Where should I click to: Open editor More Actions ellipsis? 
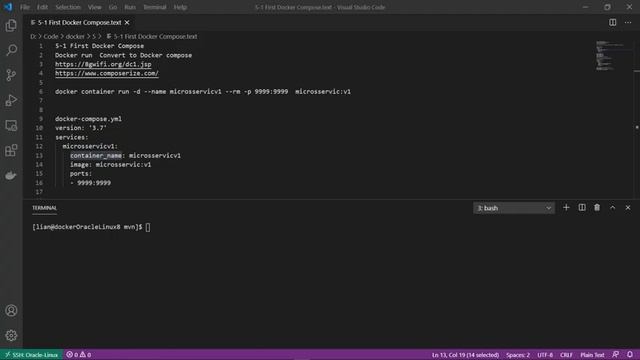pos(628,22)
